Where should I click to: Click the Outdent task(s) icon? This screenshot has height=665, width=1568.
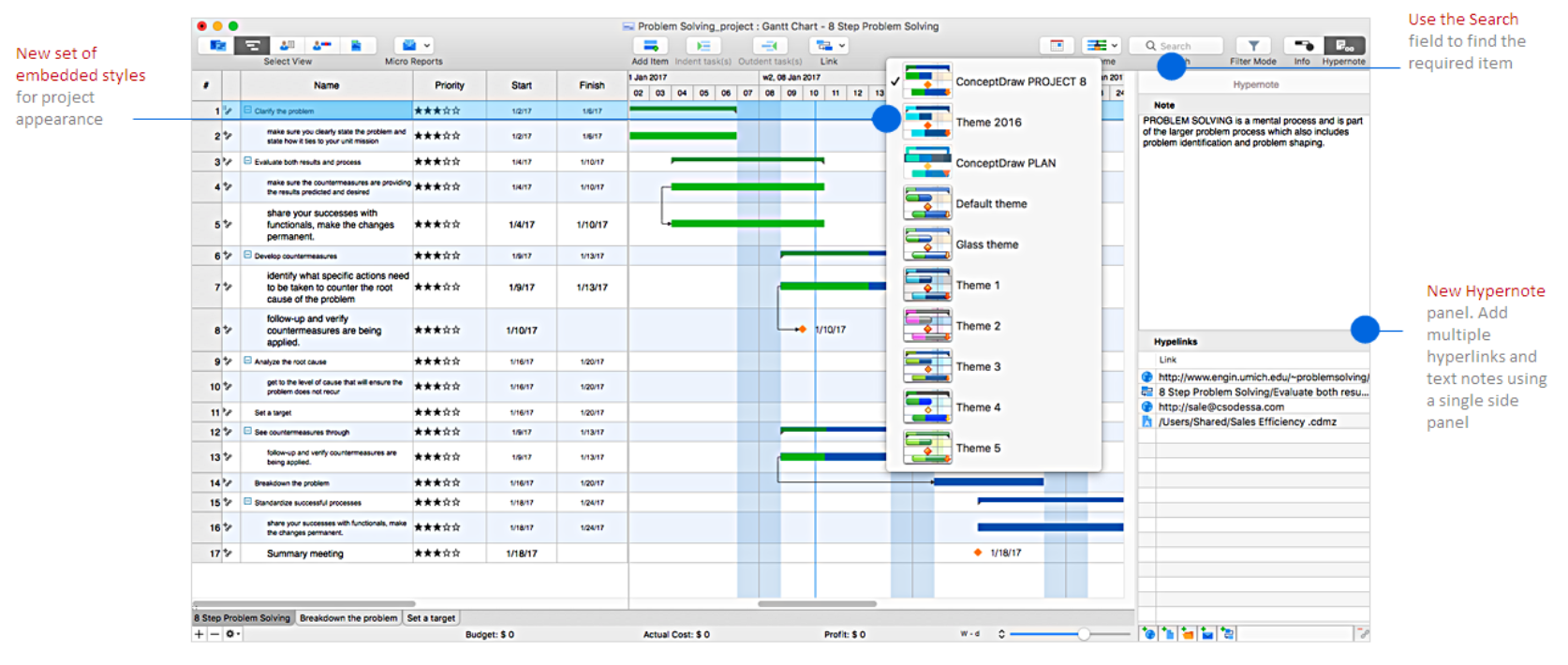[769, 45]
